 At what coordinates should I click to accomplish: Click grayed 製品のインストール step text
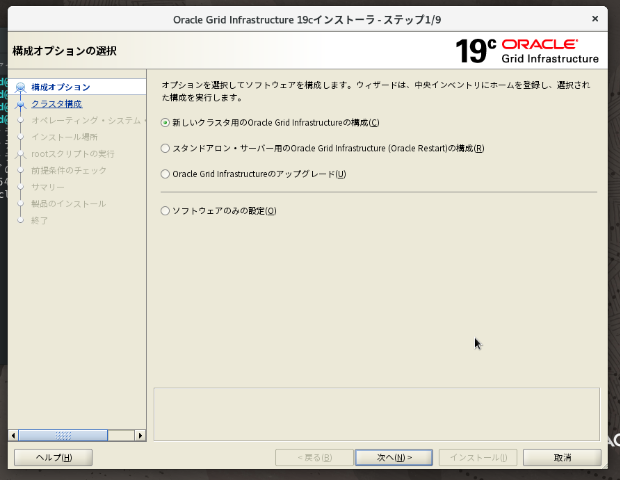coord(68,204)
